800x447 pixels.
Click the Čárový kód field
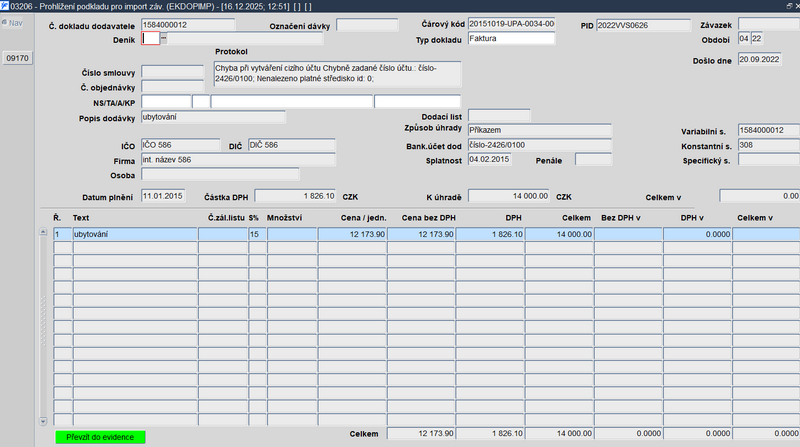(x=511, y=23)
